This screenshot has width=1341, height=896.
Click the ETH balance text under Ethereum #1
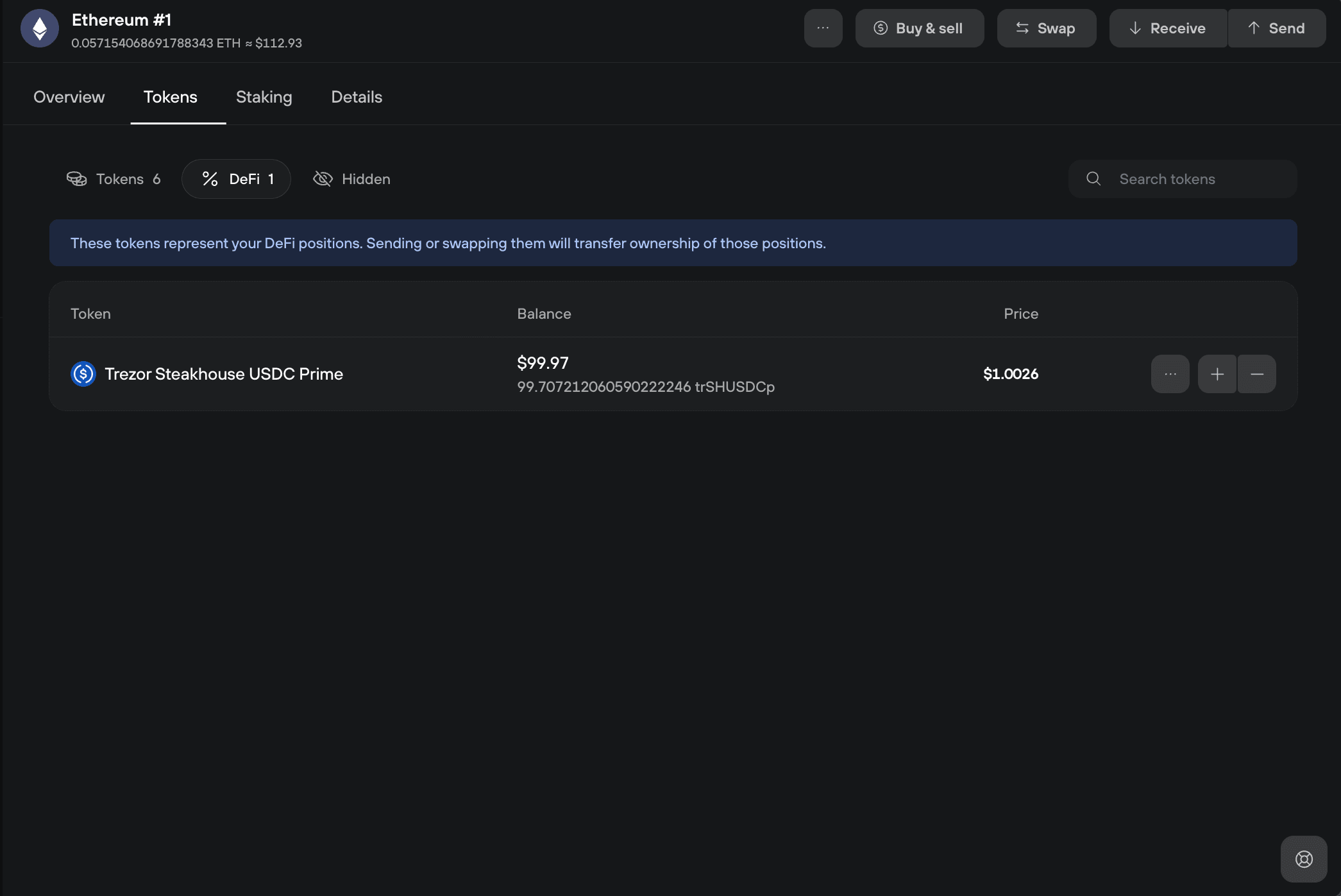(x=187, y=43)
